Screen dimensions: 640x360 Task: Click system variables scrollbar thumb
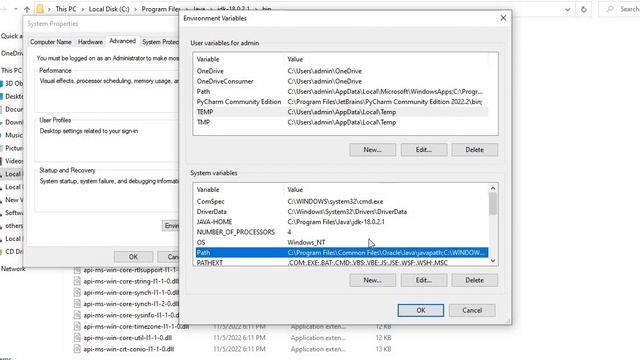(493, 203)
